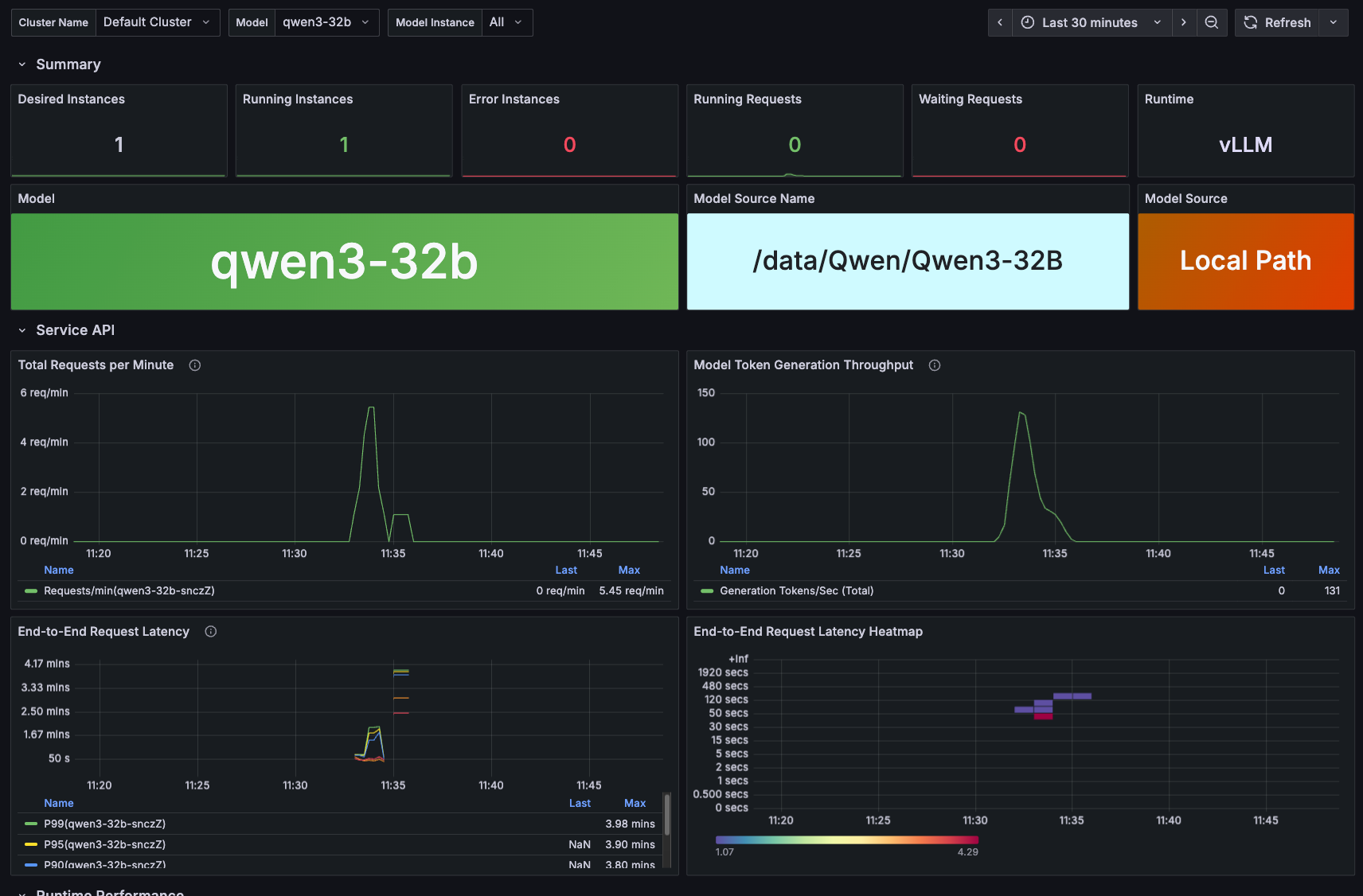Open the Model Instance All dropdown
The height and width of the screenshot is (896, 1363).
pyautogui.click(x=506, y=22)
